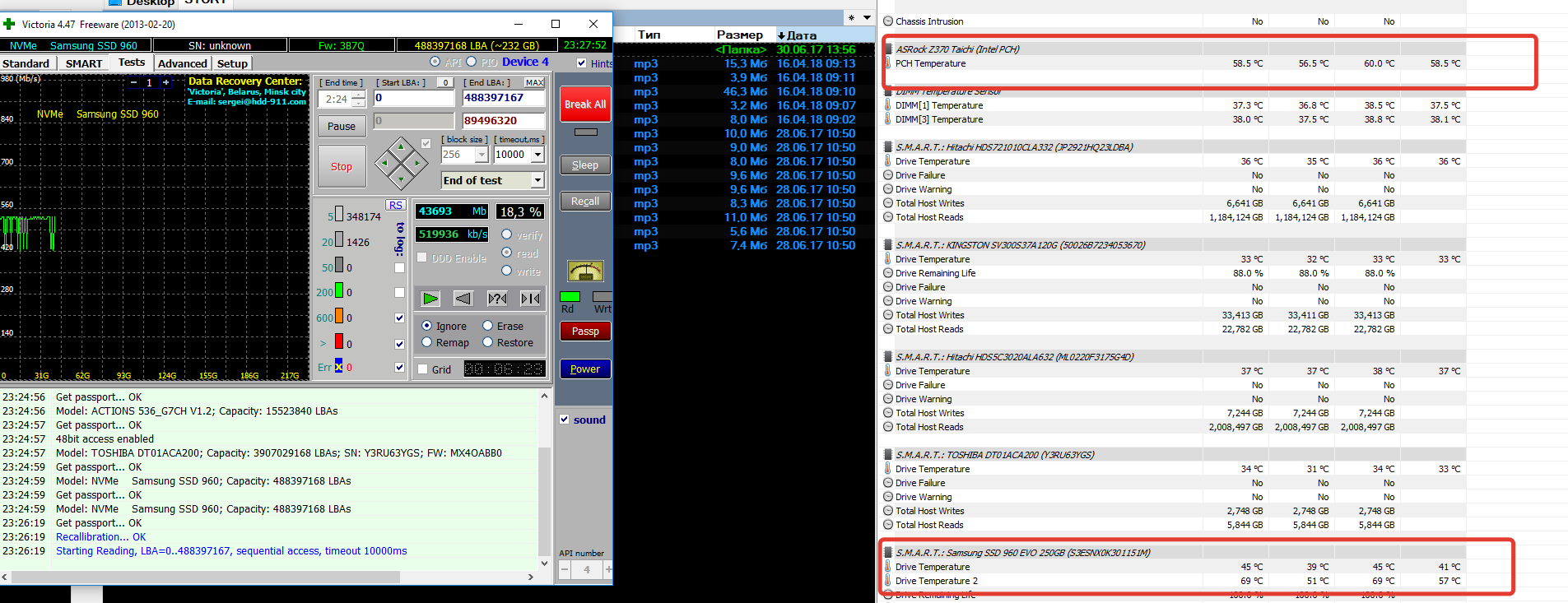Click the chip icon beside ASRock Z370 Taichi
The image size is (1568, 603).
coord(888,49)
